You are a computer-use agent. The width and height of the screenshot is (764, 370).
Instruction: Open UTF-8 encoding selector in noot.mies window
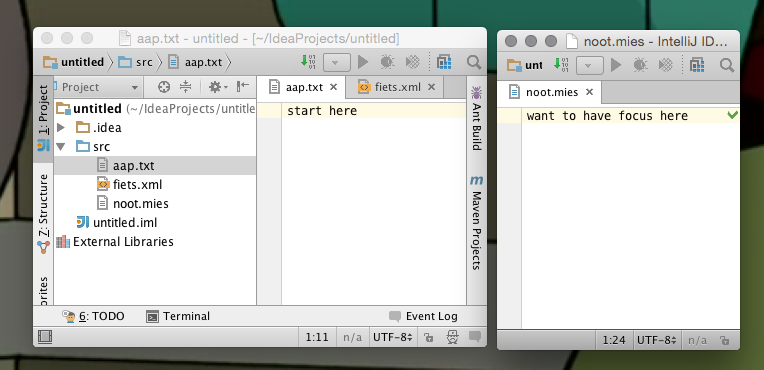coord(657,340)
